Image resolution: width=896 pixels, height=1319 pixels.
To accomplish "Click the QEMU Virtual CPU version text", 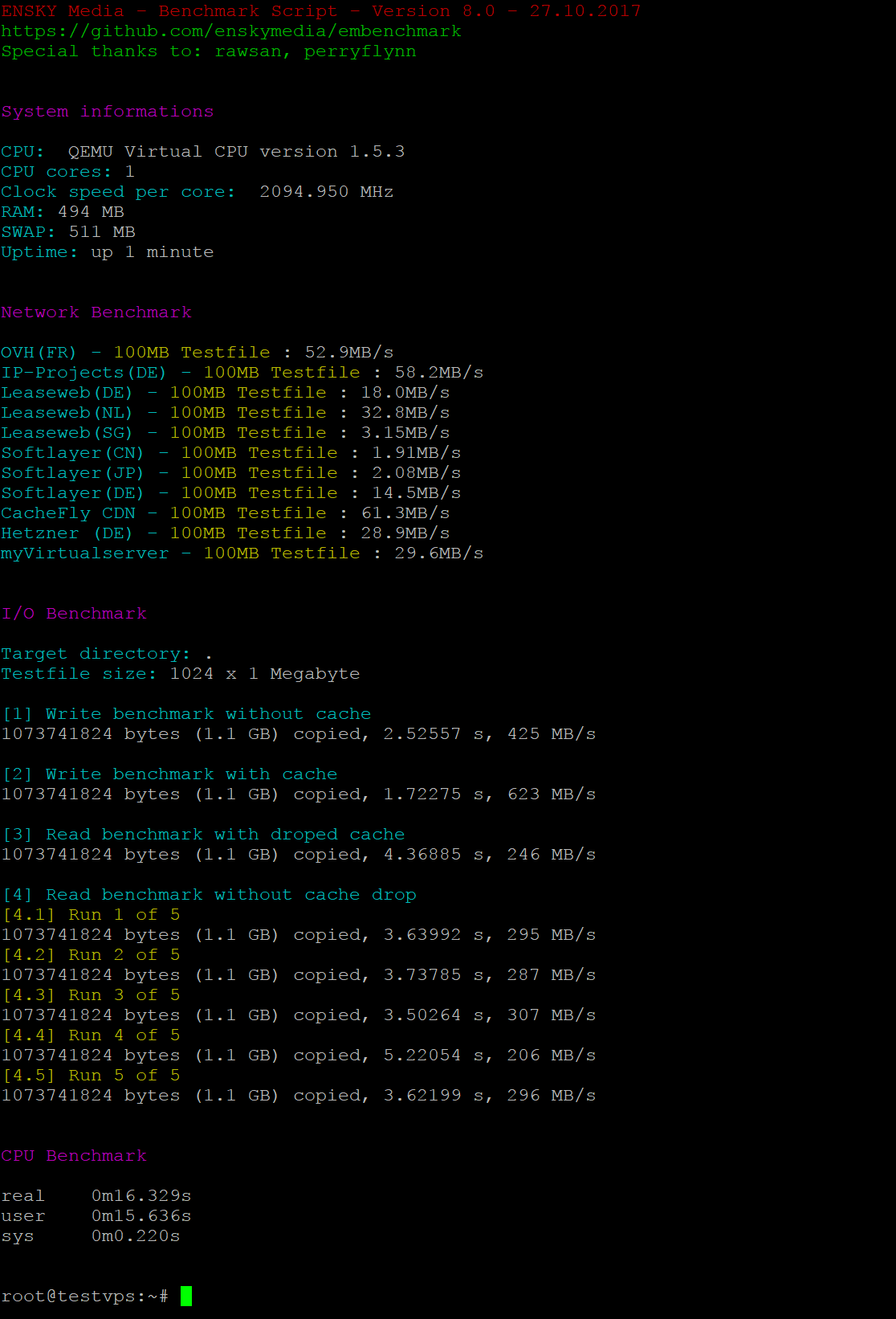I will point(236,152).
